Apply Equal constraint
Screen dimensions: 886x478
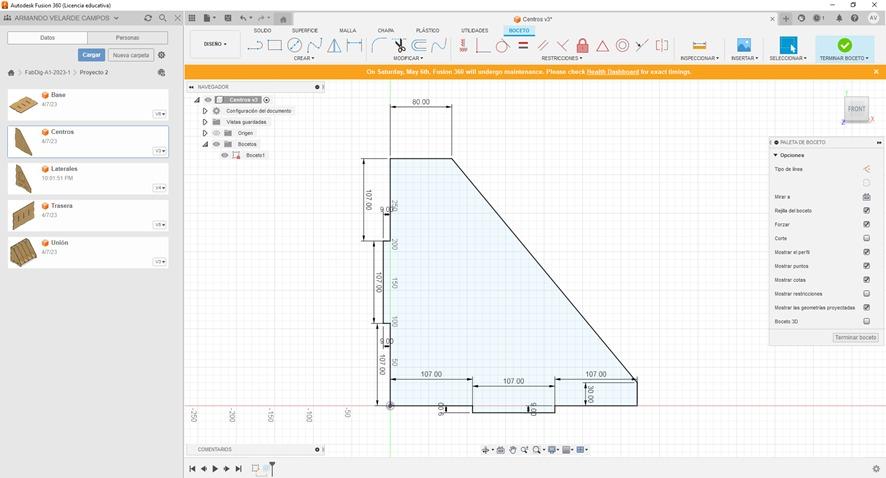523,45
